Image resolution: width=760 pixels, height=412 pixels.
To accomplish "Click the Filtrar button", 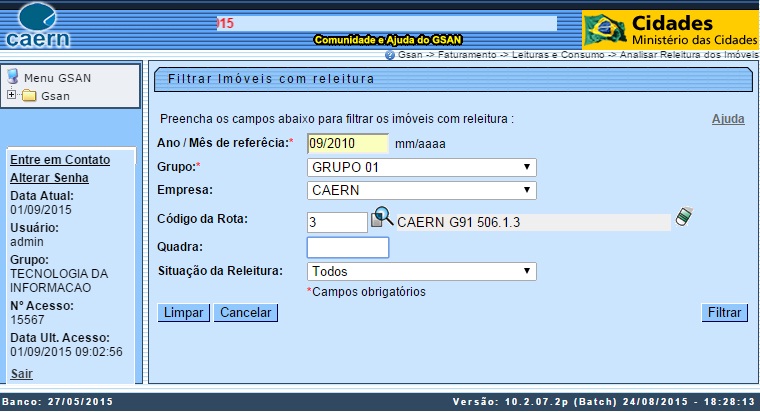I will [x=724, y=313].
